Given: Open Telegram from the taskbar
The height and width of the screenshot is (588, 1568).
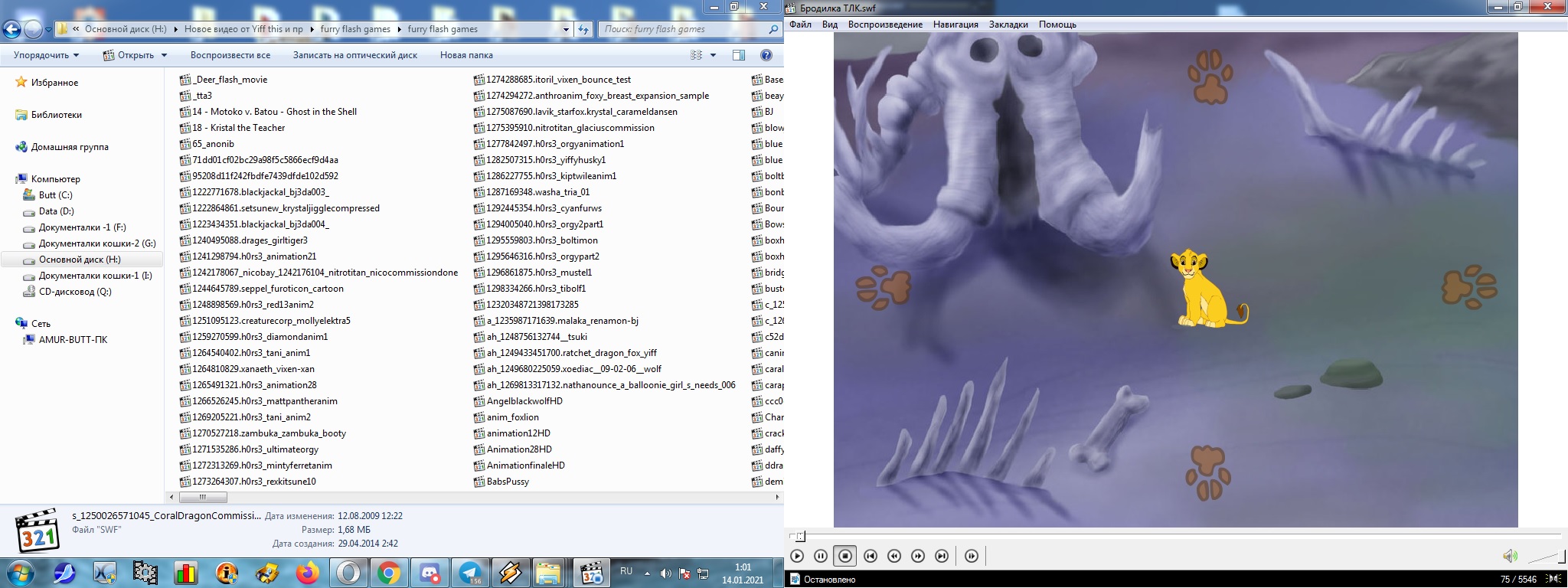Looking at the screenshot, I should pos(470,573).
